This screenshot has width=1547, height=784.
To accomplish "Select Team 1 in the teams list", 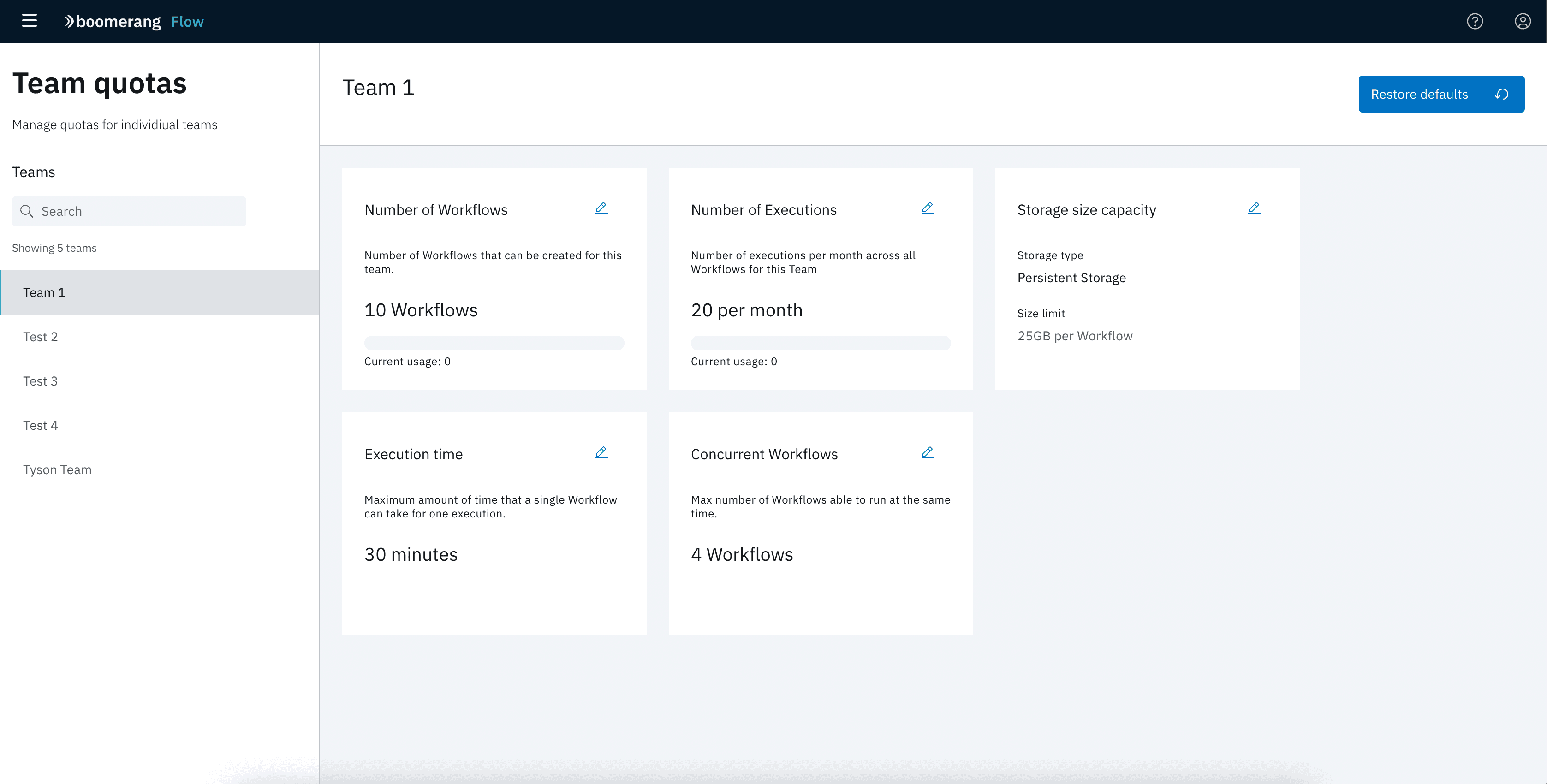I will [160, 292].
